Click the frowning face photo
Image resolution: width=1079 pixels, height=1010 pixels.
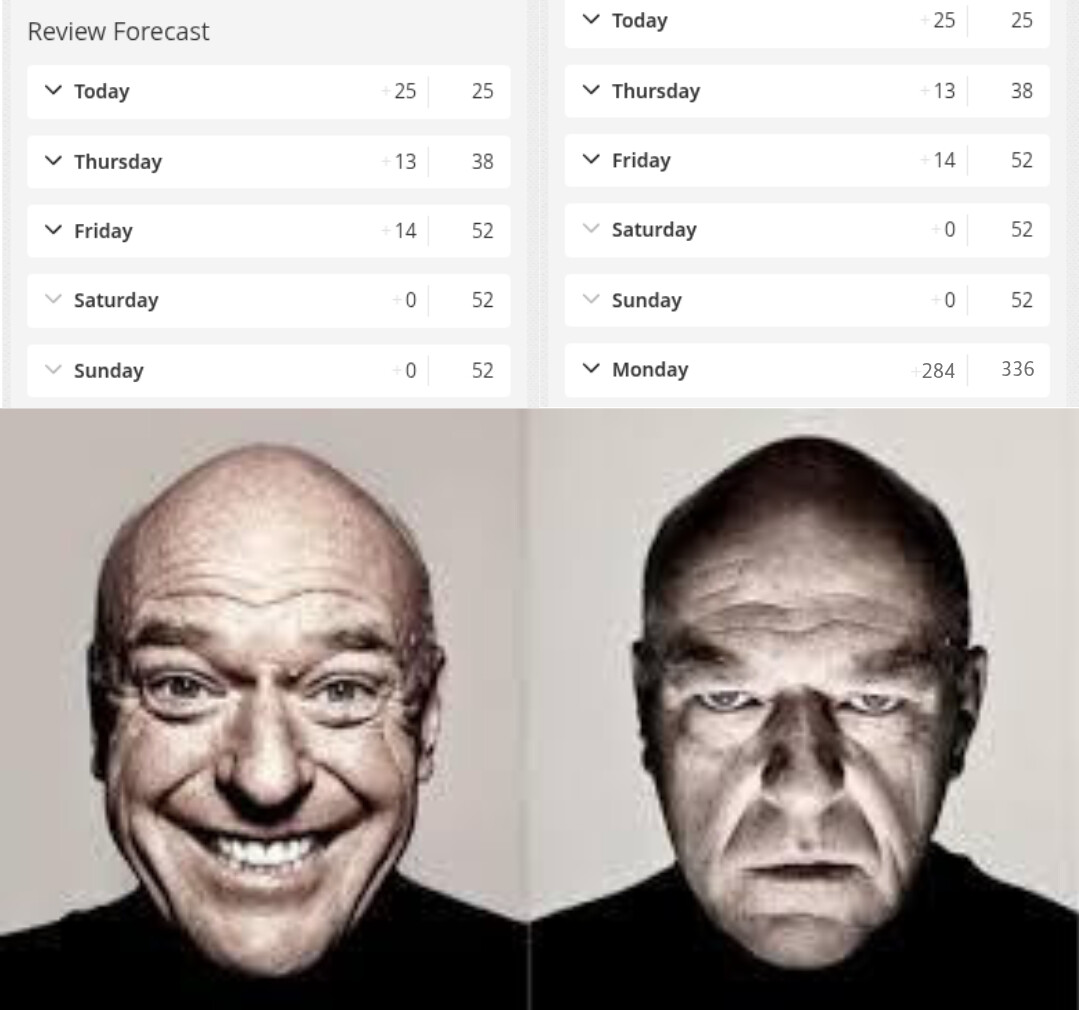[804, 709]
